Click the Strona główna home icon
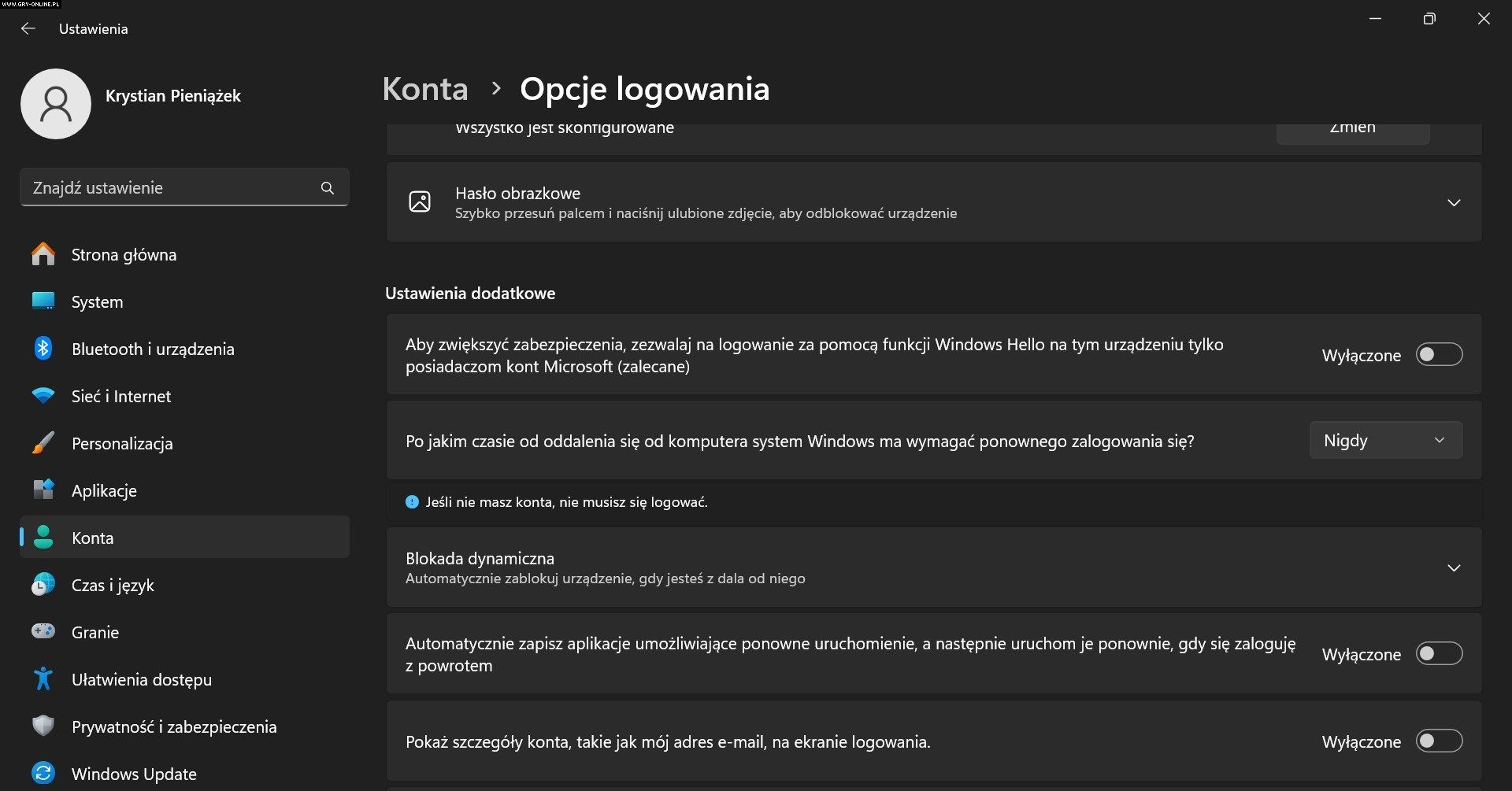The height and width of the screenshot is (791, 1512). (43, 254)
